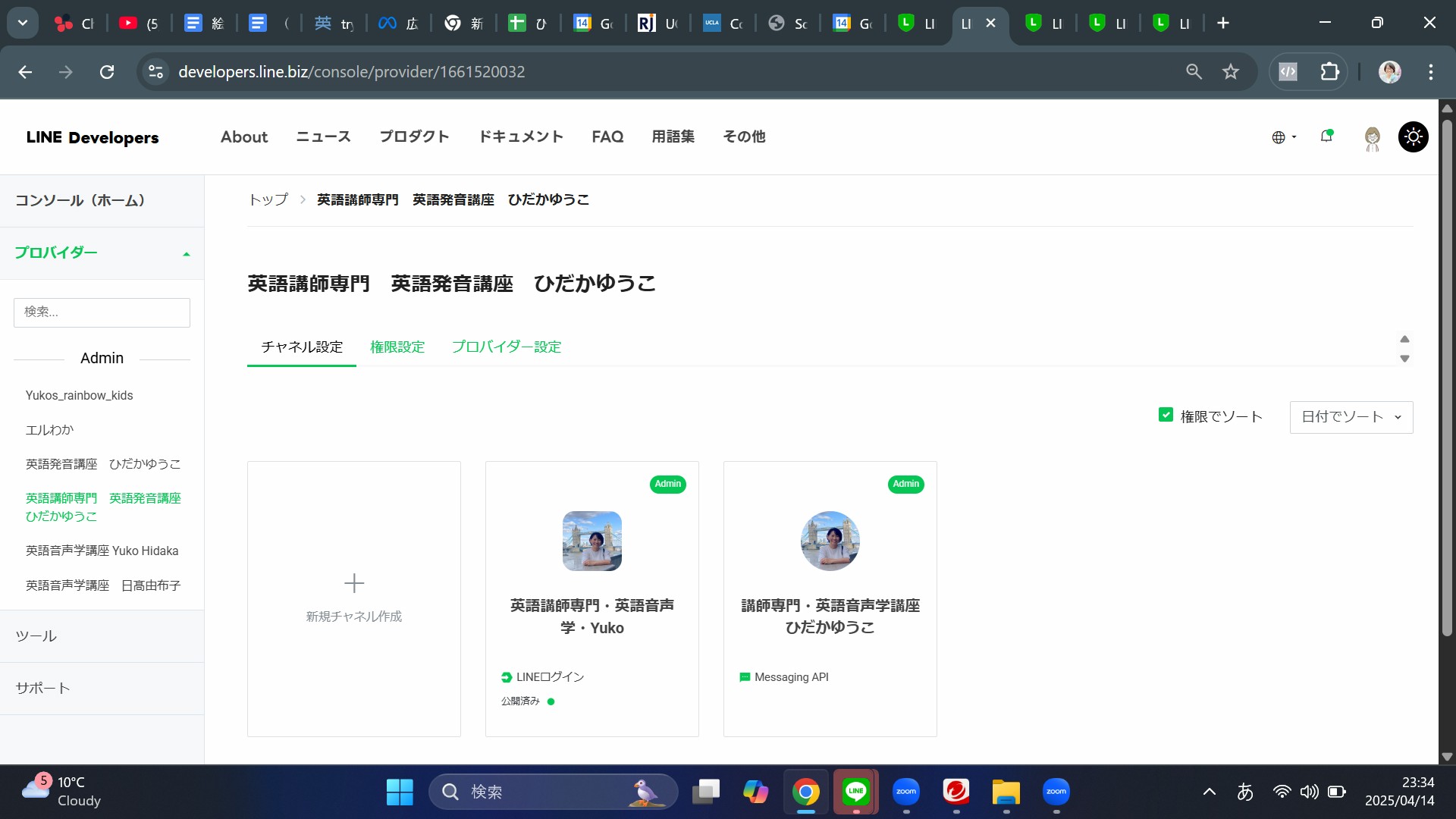This screenshot has width=1456, height=819.
Task: Open the weather widget 10°C Cloudy
Action: [61, 792]
